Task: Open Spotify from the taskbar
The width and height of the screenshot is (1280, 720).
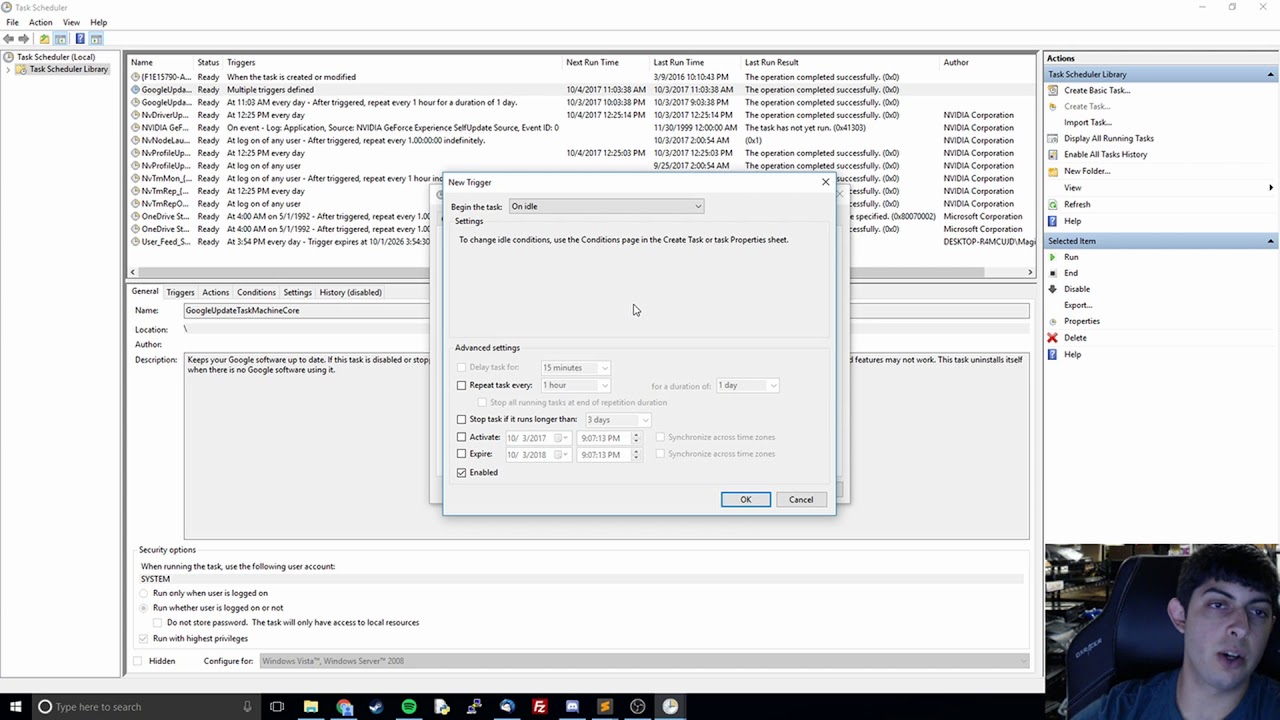Action: [409, 706]
